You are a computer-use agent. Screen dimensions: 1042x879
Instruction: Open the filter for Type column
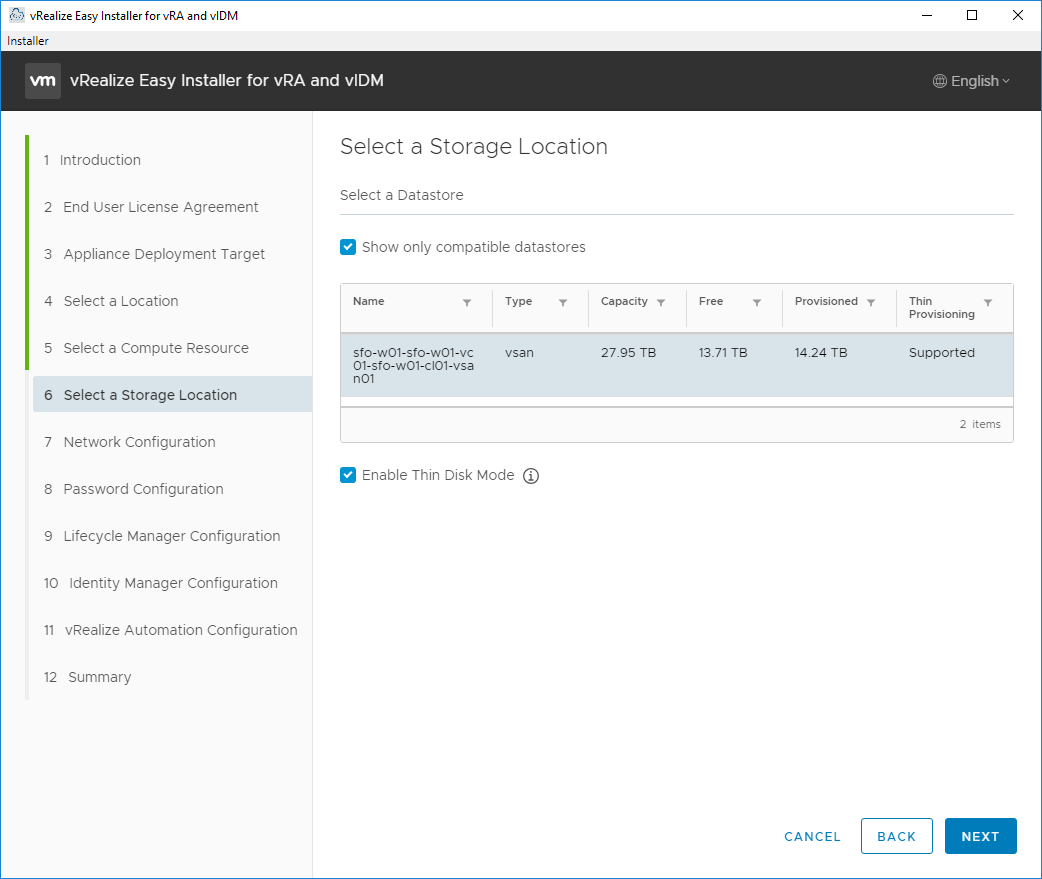click(x=563, y=302)
